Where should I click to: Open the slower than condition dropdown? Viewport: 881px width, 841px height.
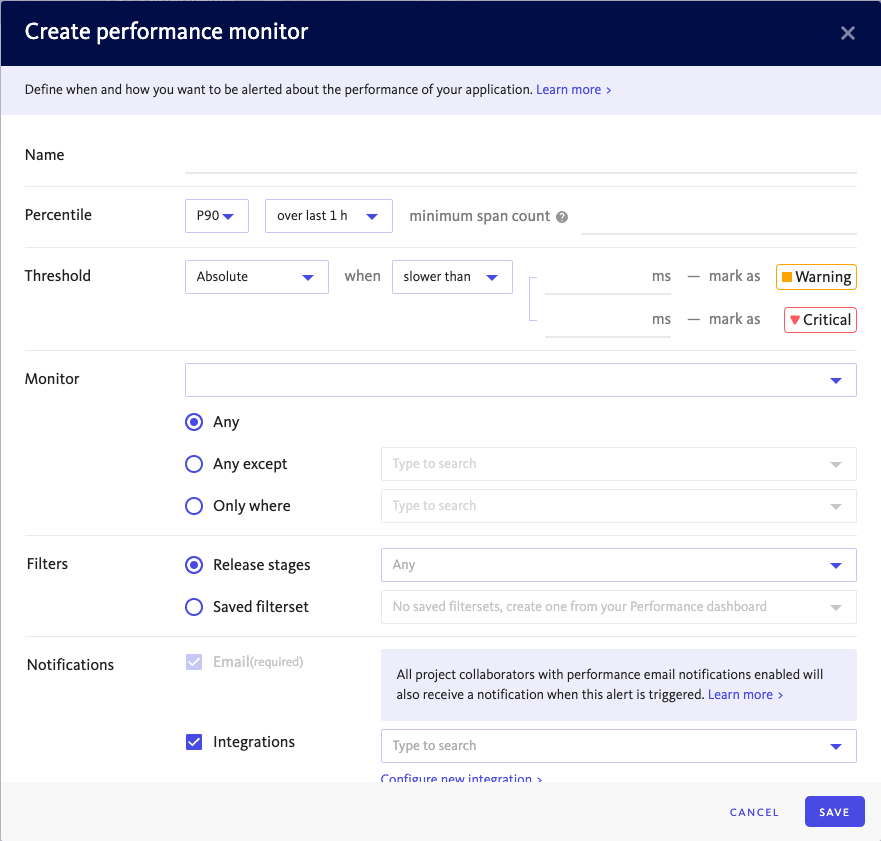coord(452,277)
